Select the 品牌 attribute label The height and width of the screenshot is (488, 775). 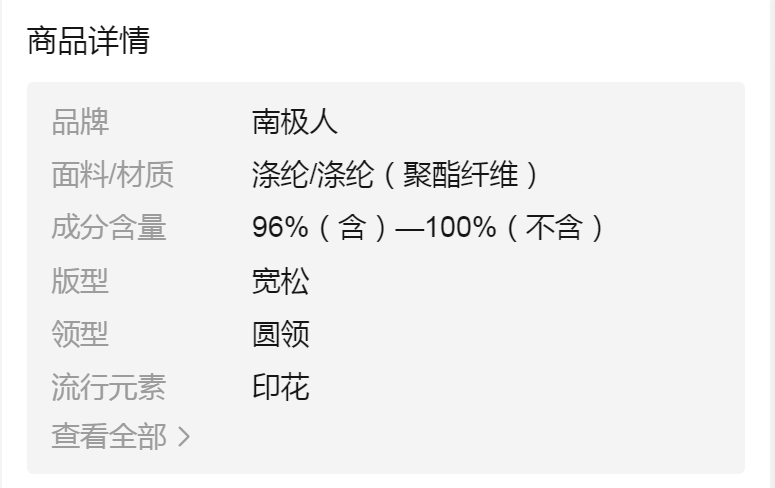[80, 122]
